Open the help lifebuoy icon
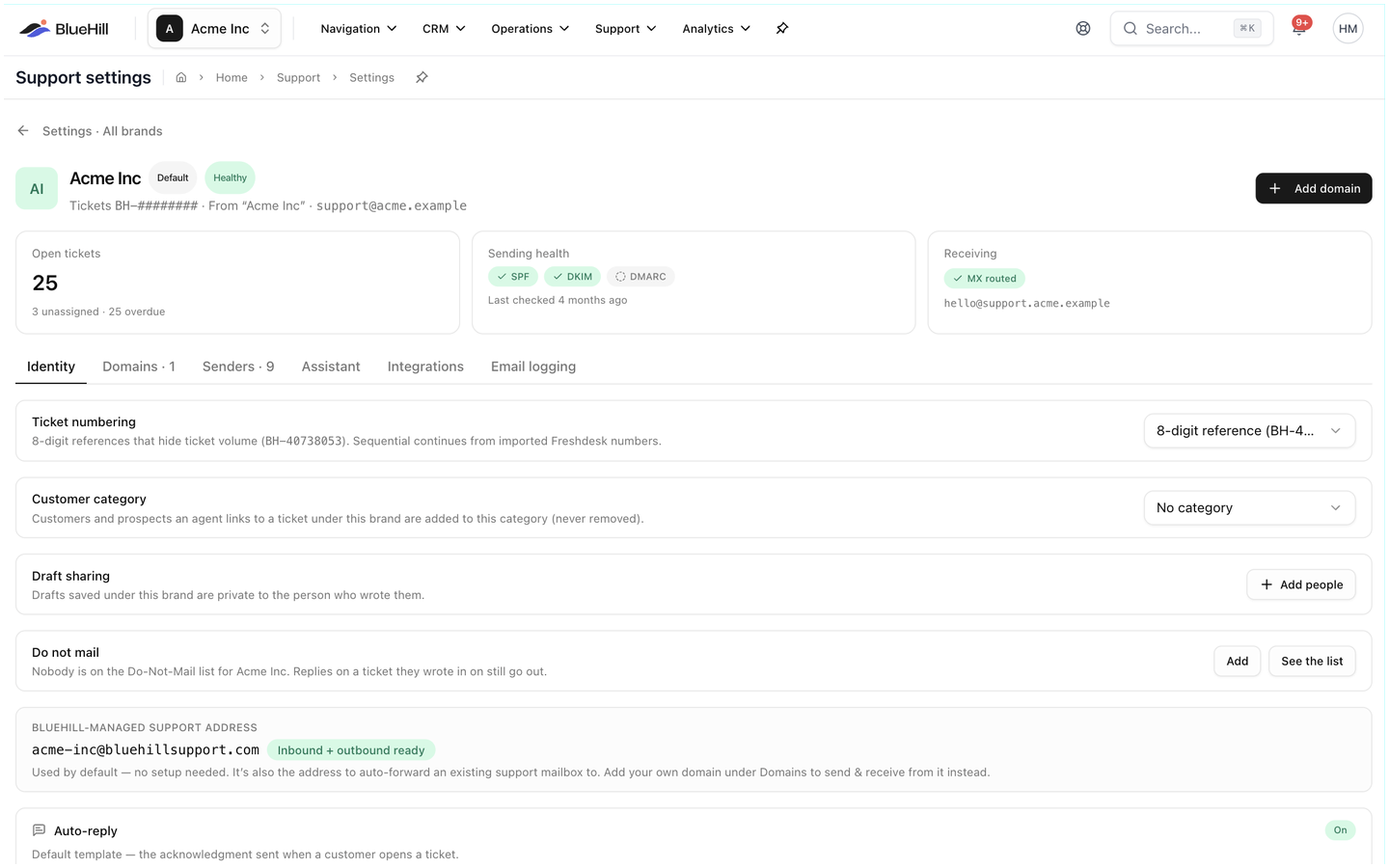Screen dimensions: 1389x868 [1083, 29]
